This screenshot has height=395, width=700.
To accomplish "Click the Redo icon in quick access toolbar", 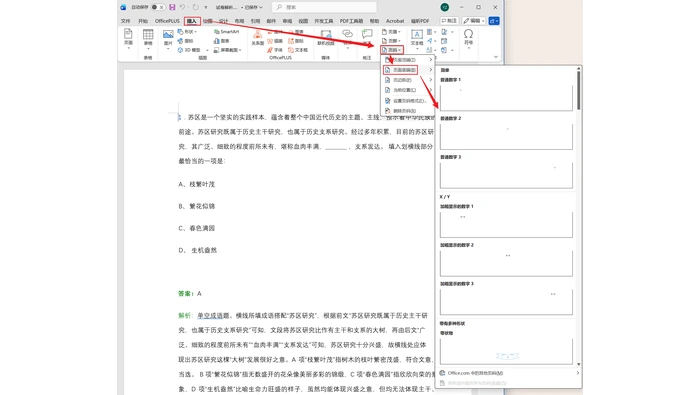I will pyautogui.click(x=195, y=7).
